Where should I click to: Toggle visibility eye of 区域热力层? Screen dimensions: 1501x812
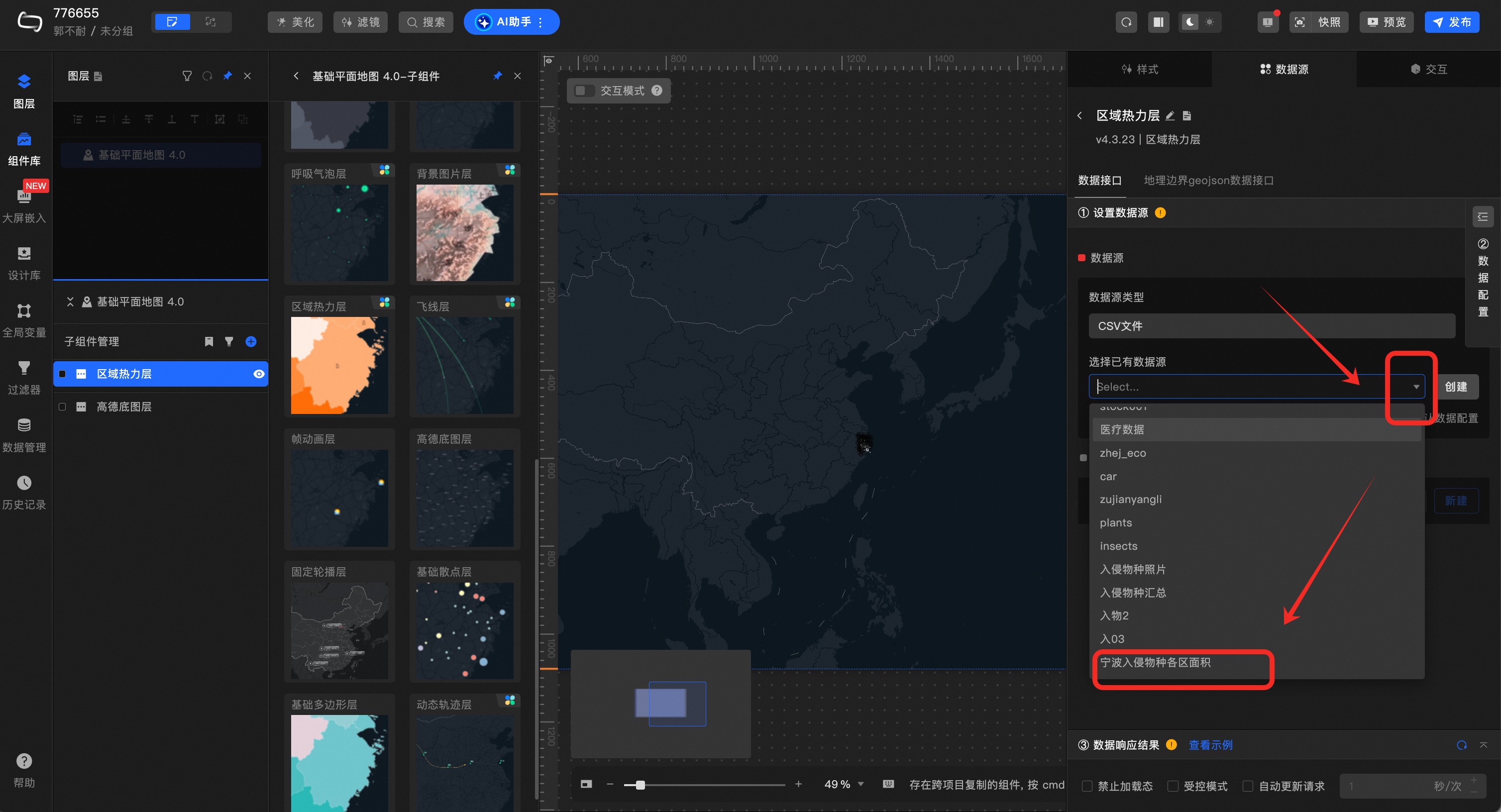pos(259,374)
